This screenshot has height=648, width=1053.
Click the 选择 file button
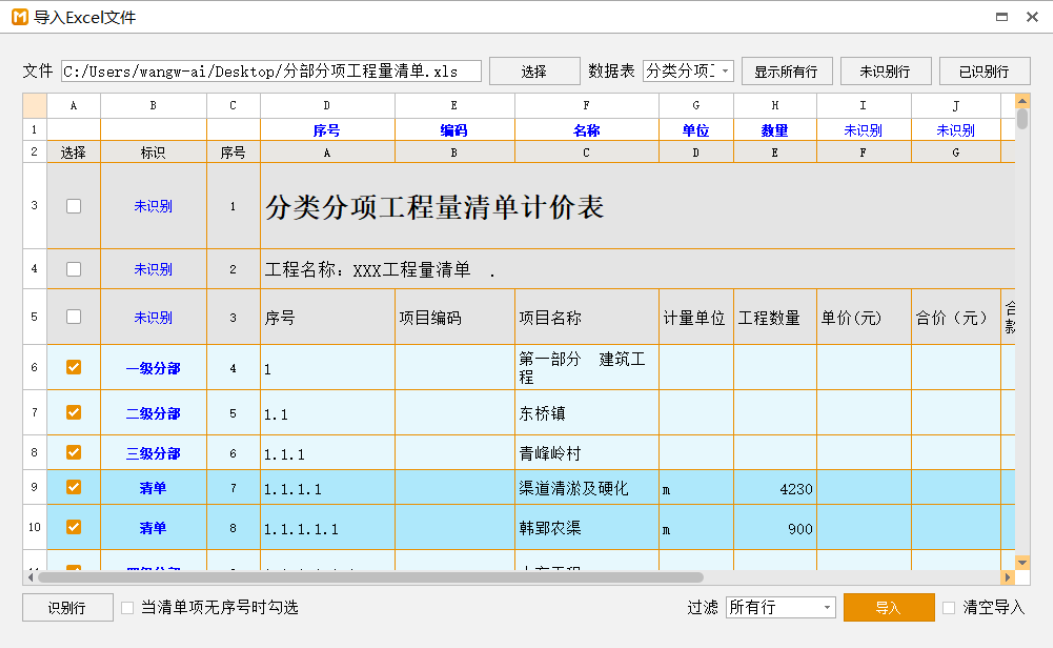point(534,71)
